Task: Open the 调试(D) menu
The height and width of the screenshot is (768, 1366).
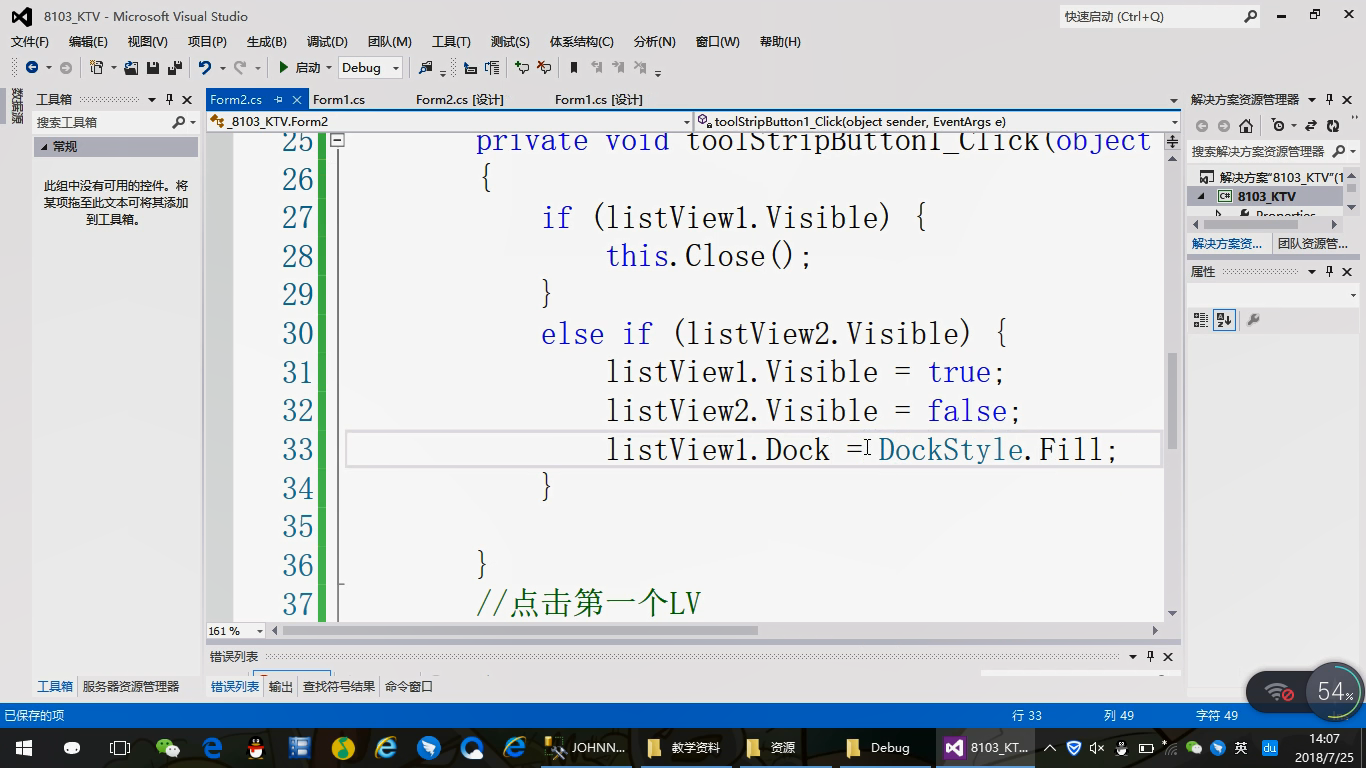Action: coord(327,41)
